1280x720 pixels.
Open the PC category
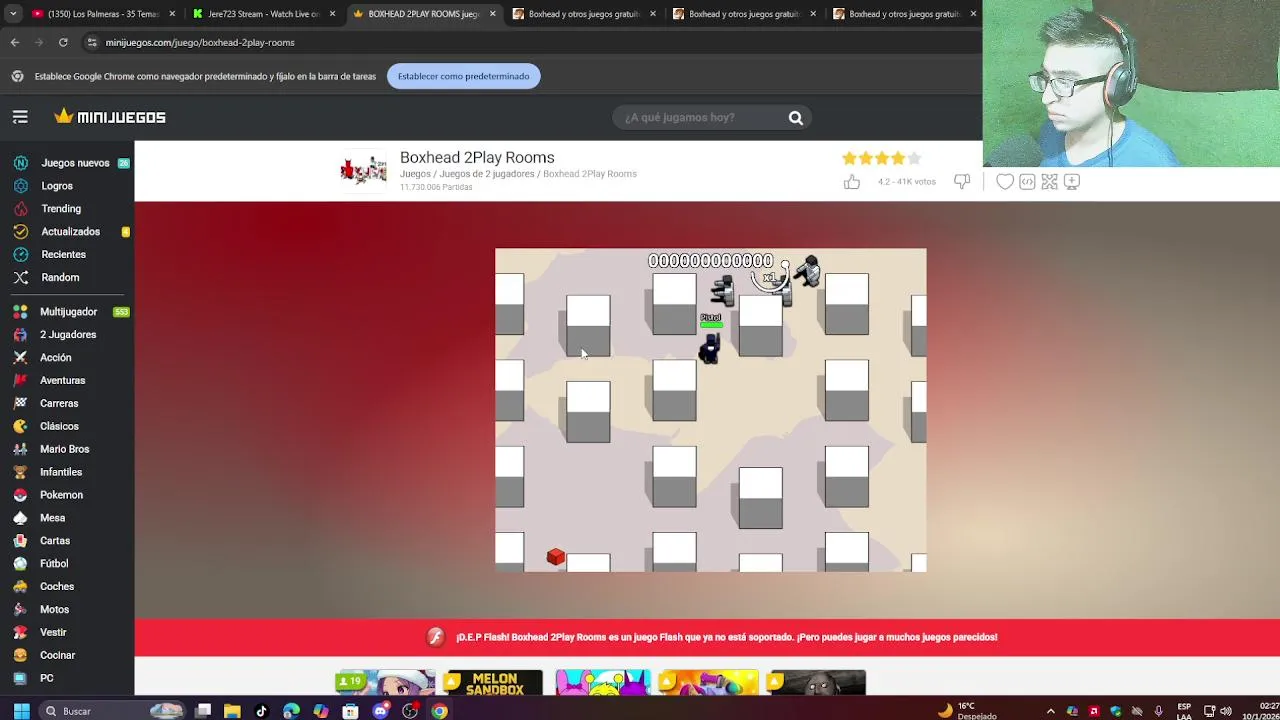coord(47,678)
